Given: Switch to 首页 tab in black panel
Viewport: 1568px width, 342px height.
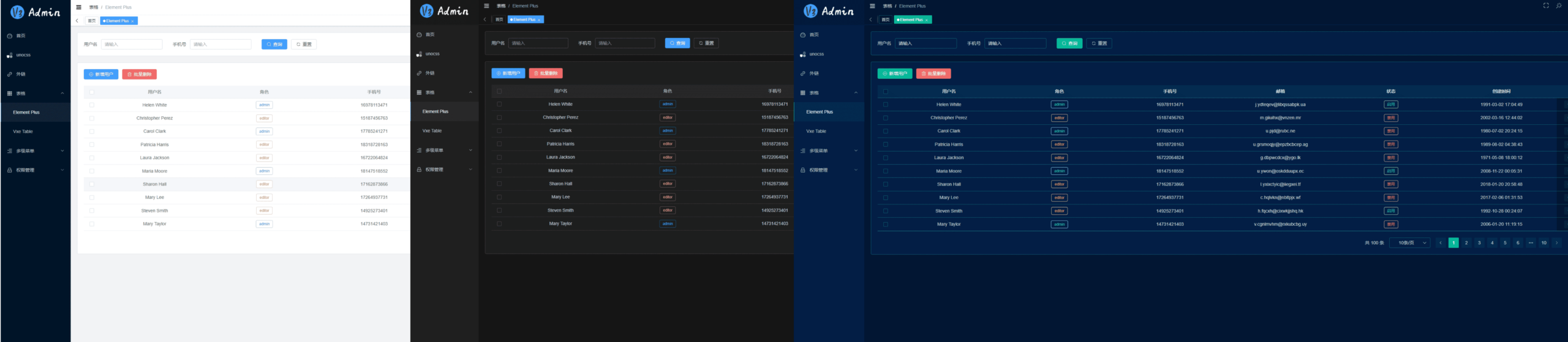Looking at the screenshot, I should [x=499, y=20].
